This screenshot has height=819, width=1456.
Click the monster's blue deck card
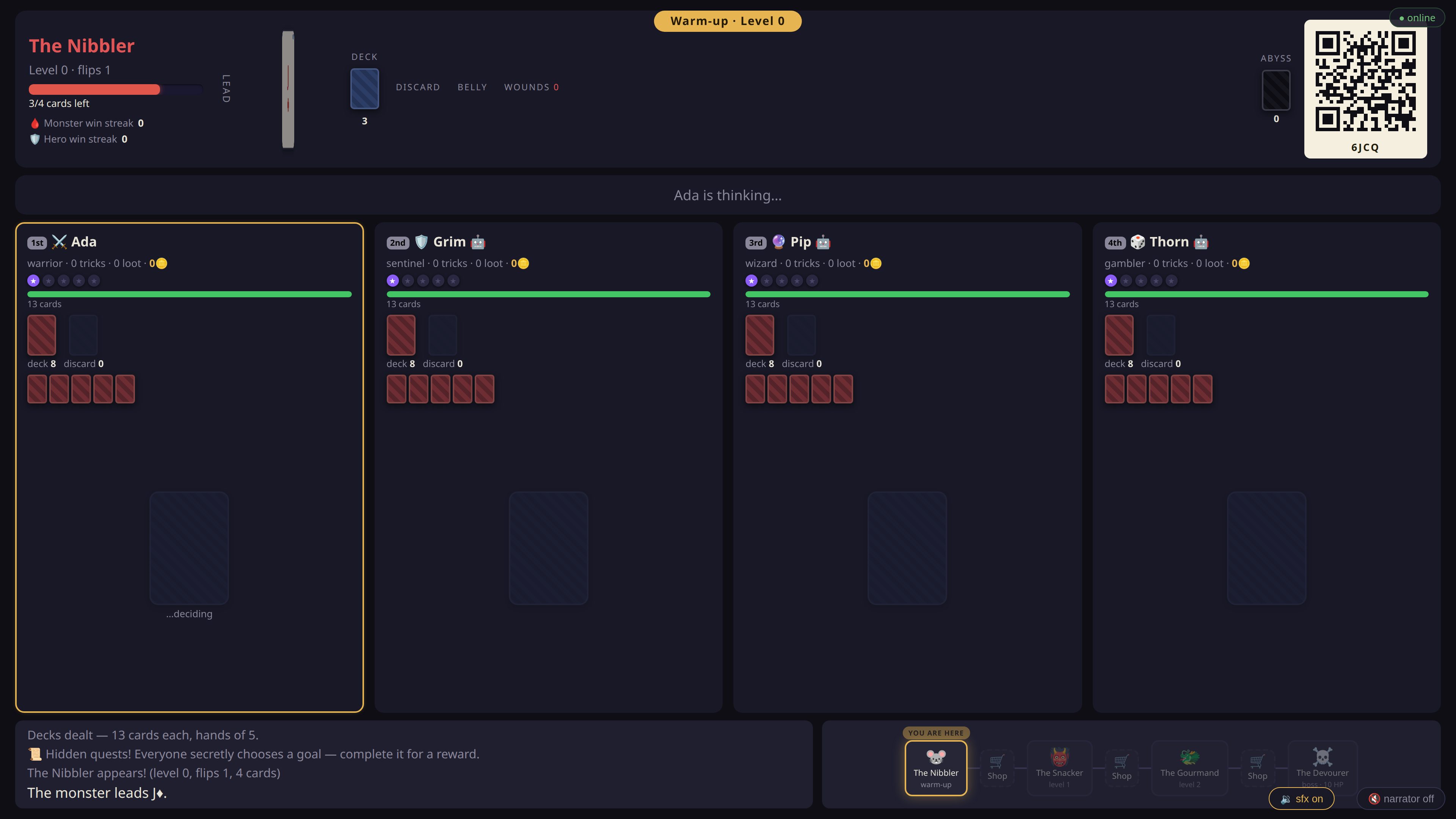[x=364, y=89]
